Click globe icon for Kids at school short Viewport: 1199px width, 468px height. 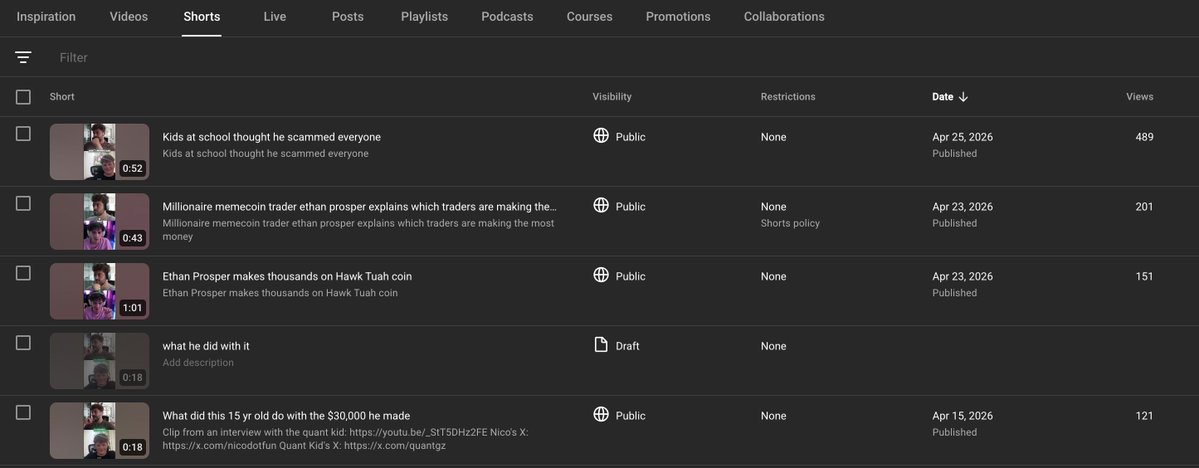(x=601, y=136)
